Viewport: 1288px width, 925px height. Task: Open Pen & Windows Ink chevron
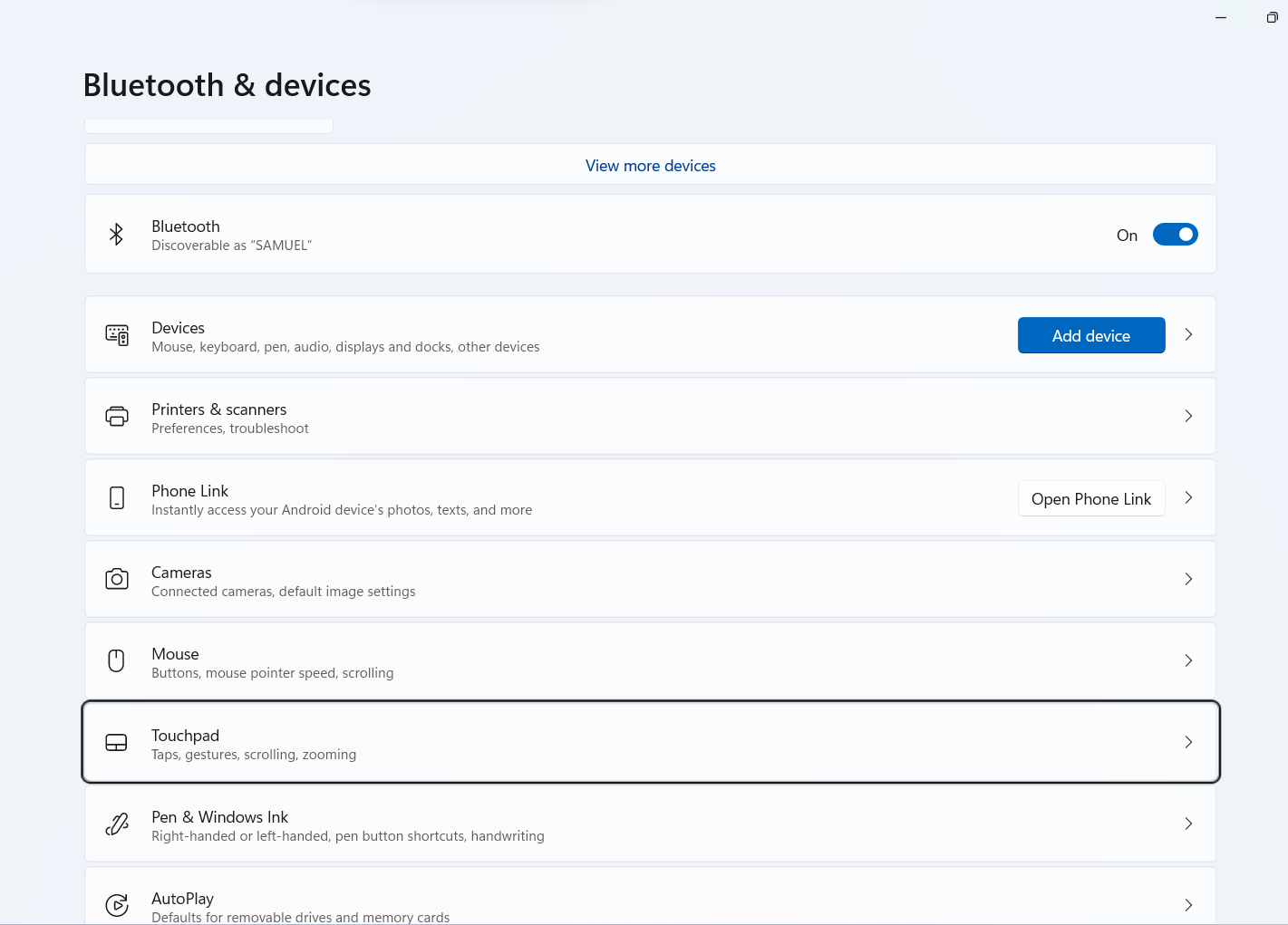pos(1188,824)
